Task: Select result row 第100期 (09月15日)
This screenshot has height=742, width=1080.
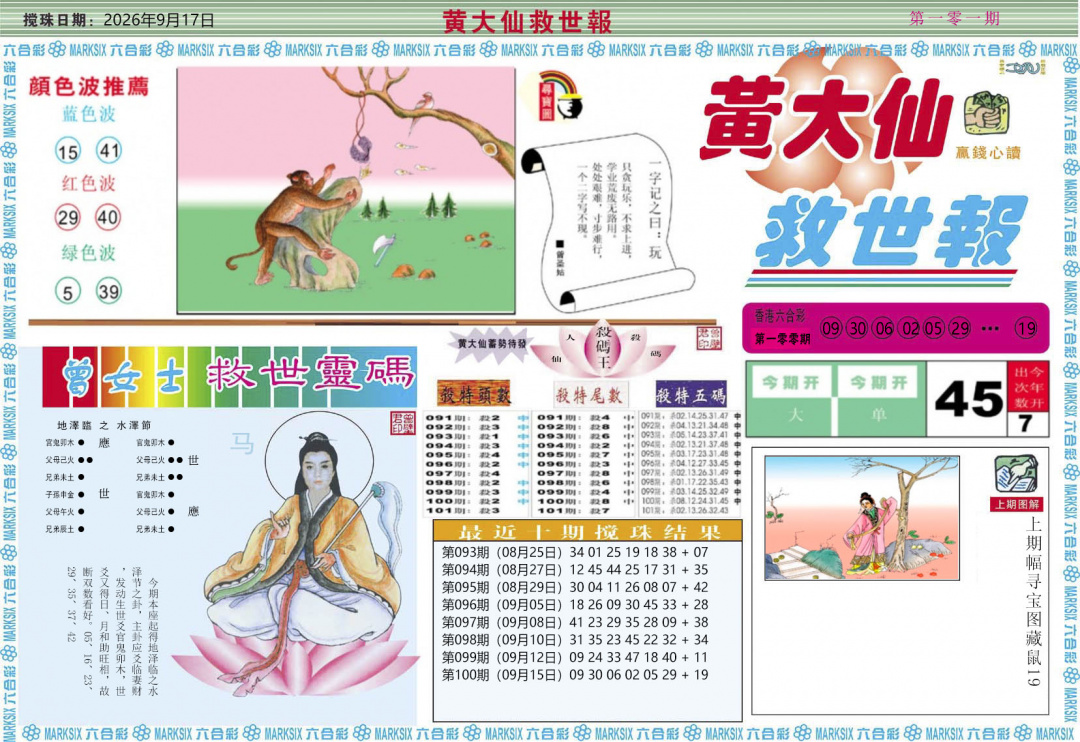Action: pos(575,674)
